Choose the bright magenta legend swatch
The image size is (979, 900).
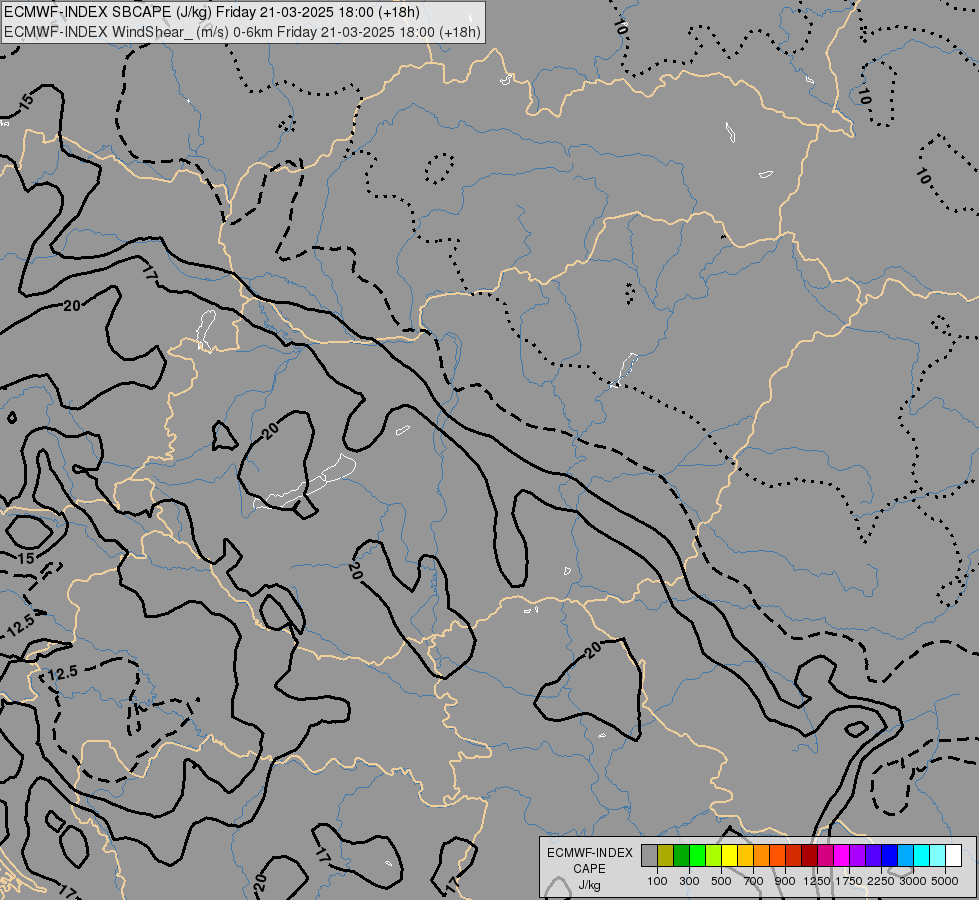pyautogui.click(x=842, y=855)
